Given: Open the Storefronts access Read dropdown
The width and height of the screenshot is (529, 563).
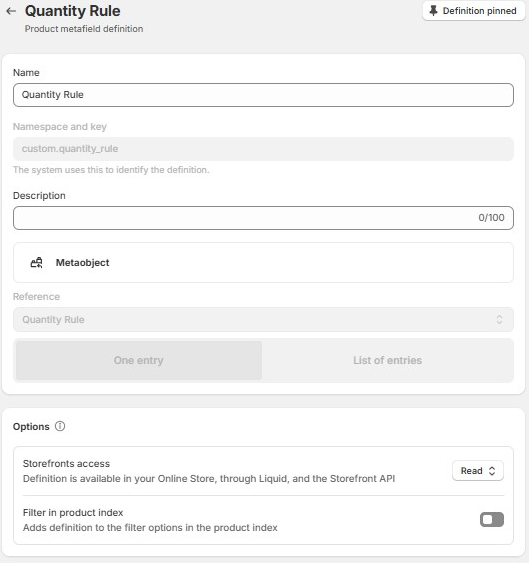Looking at the screenshot, I should tap(478, 471).
